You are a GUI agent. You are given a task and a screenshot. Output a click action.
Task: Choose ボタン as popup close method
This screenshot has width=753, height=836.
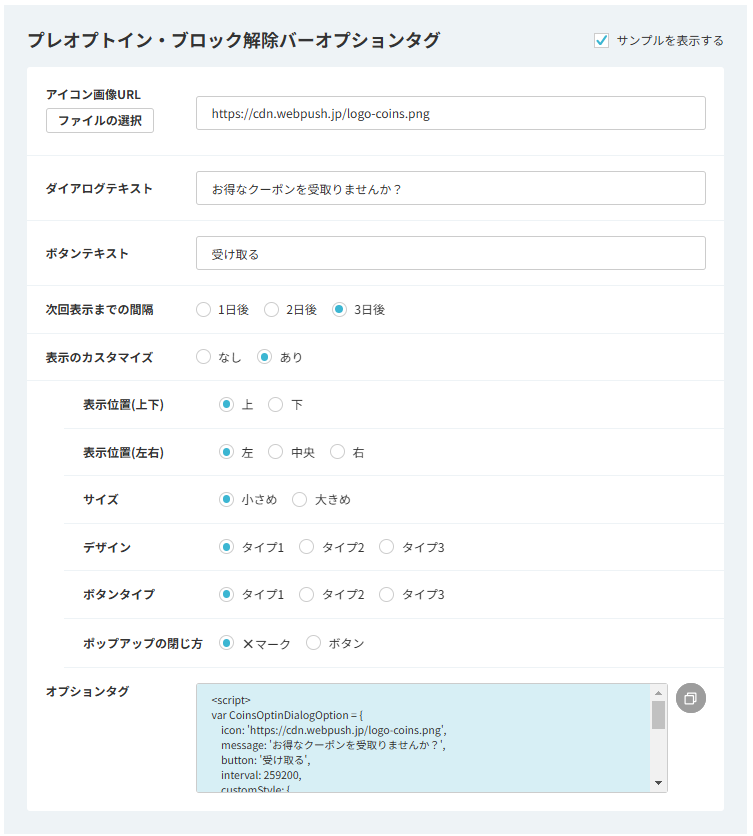(313, 643)
